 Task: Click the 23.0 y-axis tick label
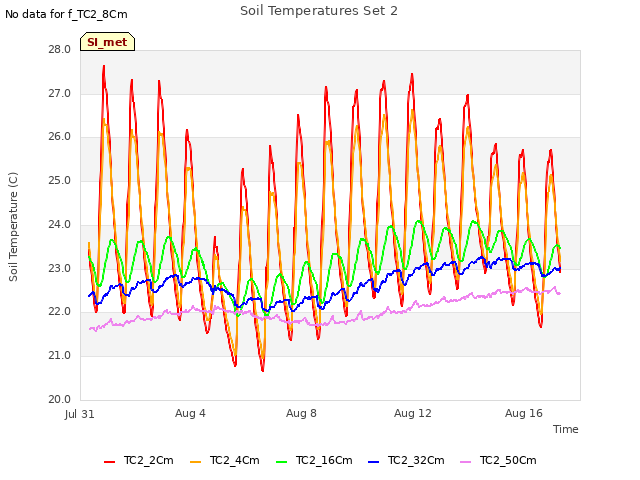click(x=59, y=269)
